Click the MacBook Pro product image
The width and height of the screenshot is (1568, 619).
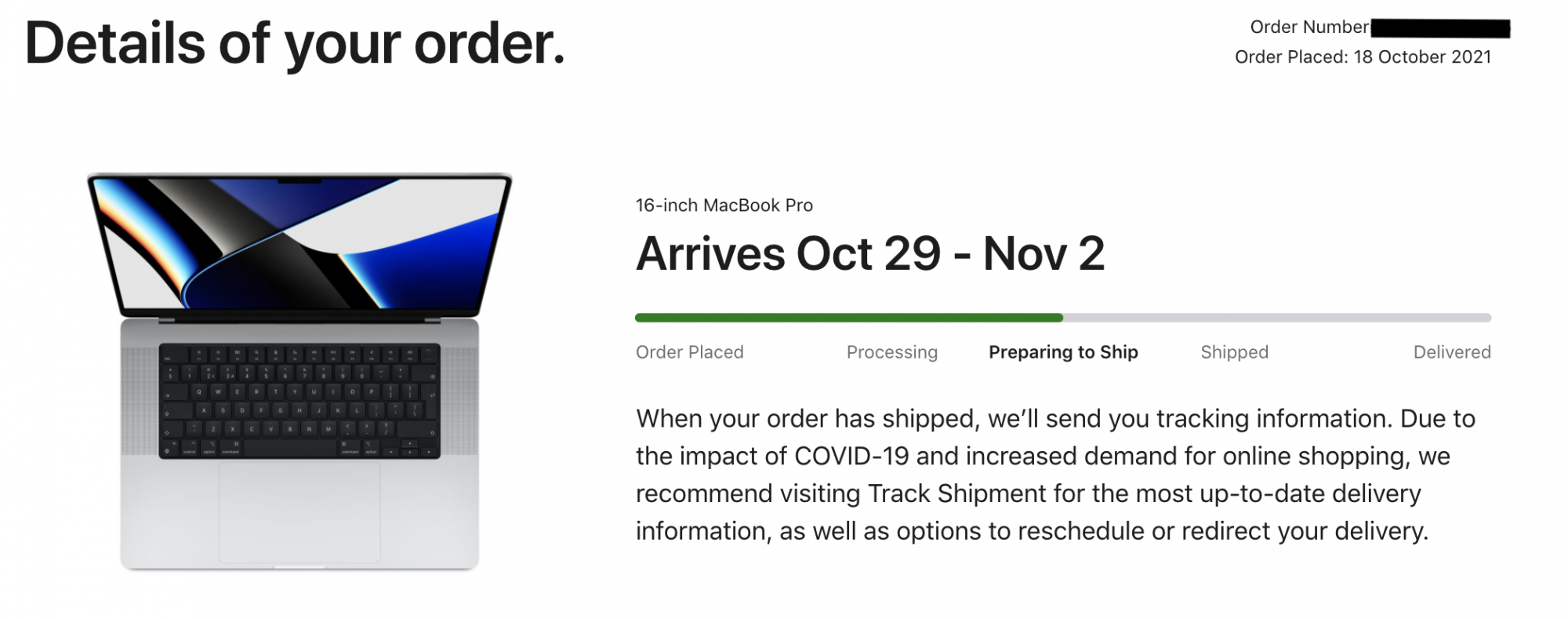coord(299,370)
